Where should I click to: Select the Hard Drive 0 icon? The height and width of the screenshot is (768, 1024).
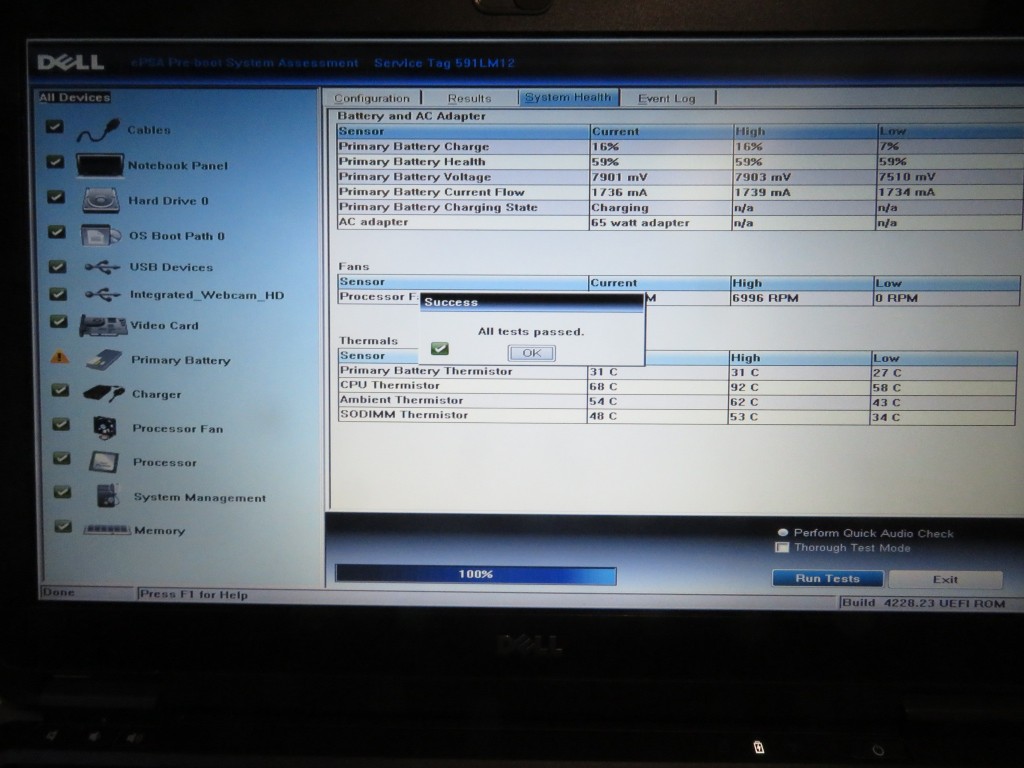(x=101, y=200)
